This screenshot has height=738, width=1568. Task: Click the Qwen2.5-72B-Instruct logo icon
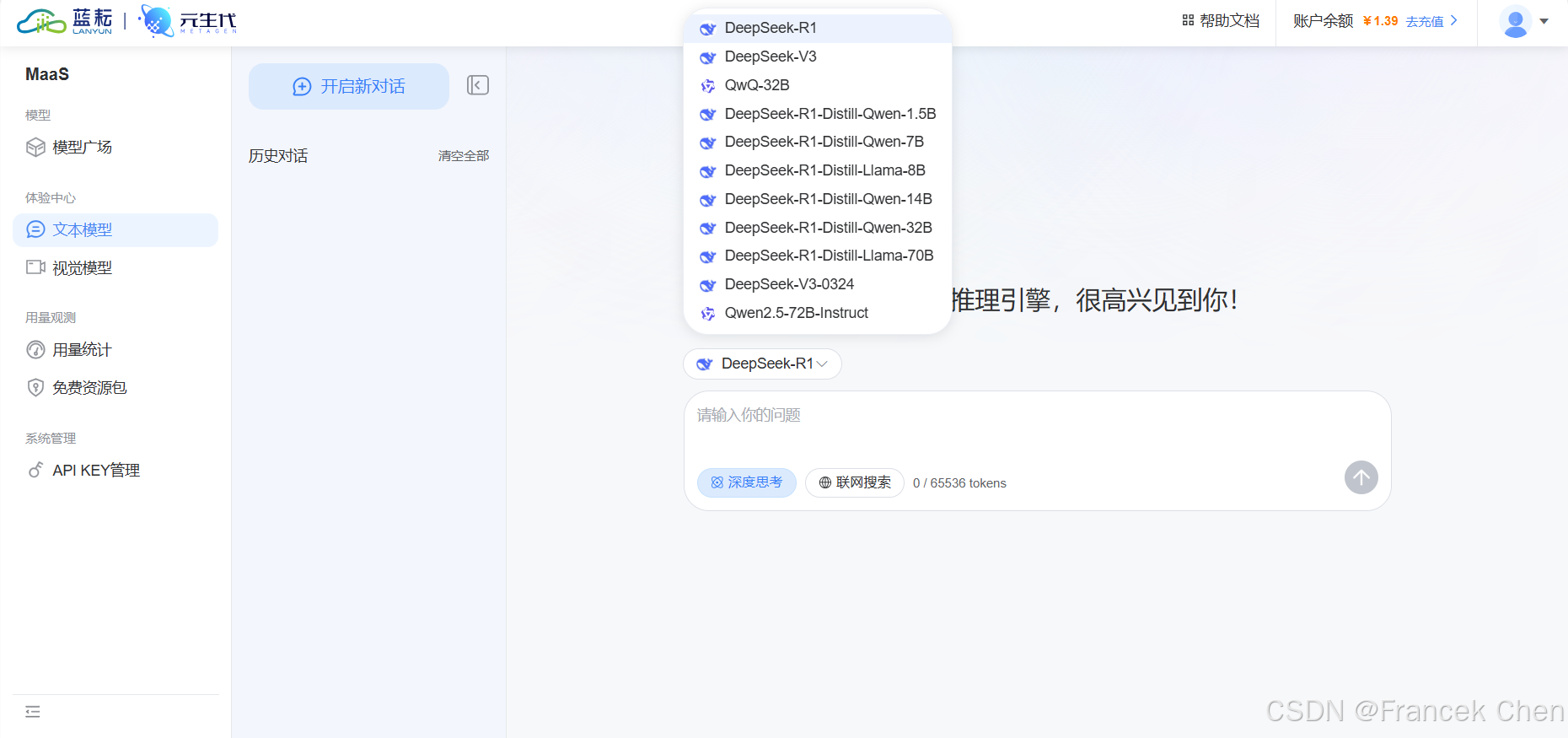pos(708,313)
